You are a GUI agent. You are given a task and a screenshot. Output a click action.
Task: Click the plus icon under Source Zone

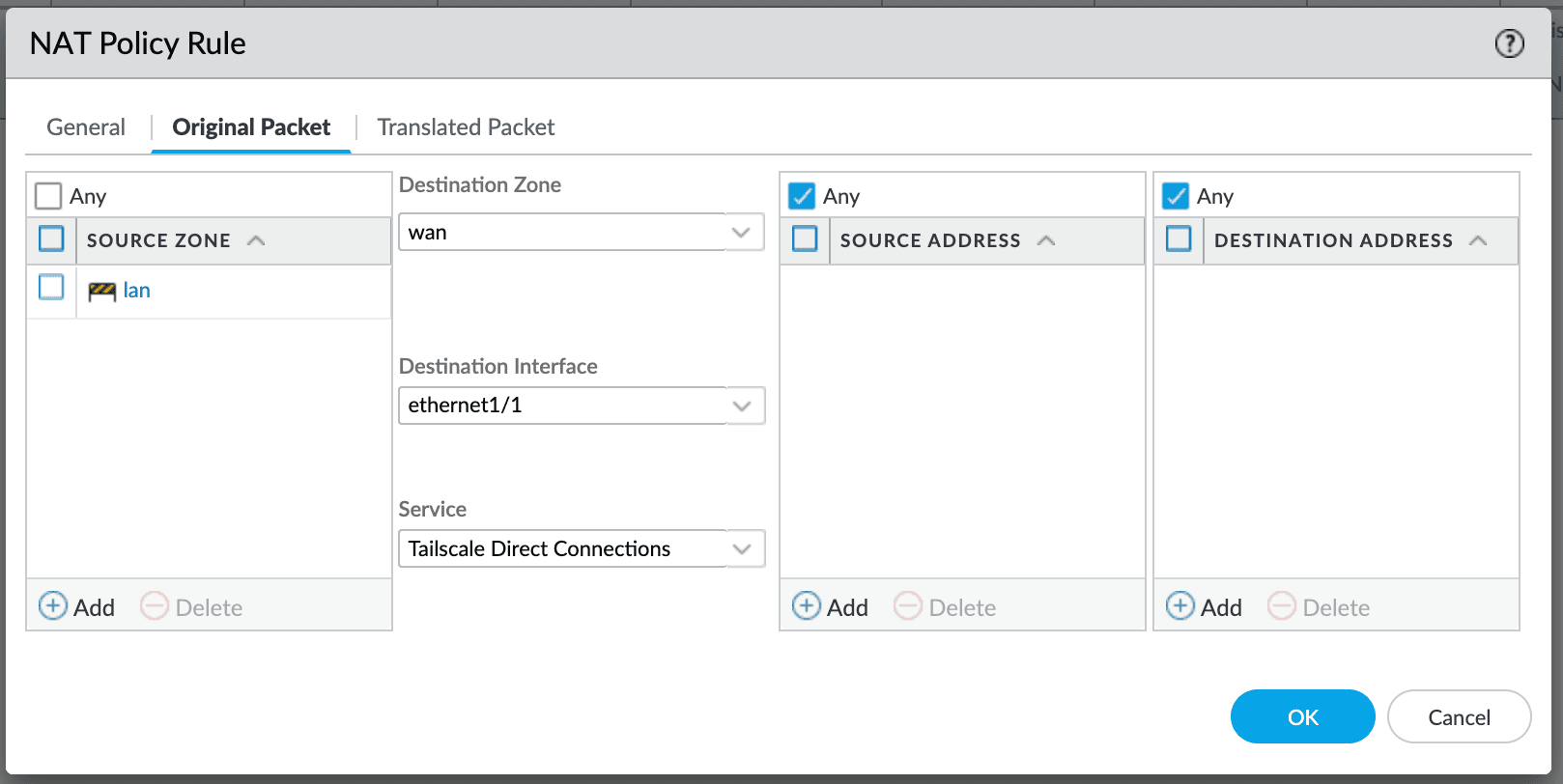[53, 606]
